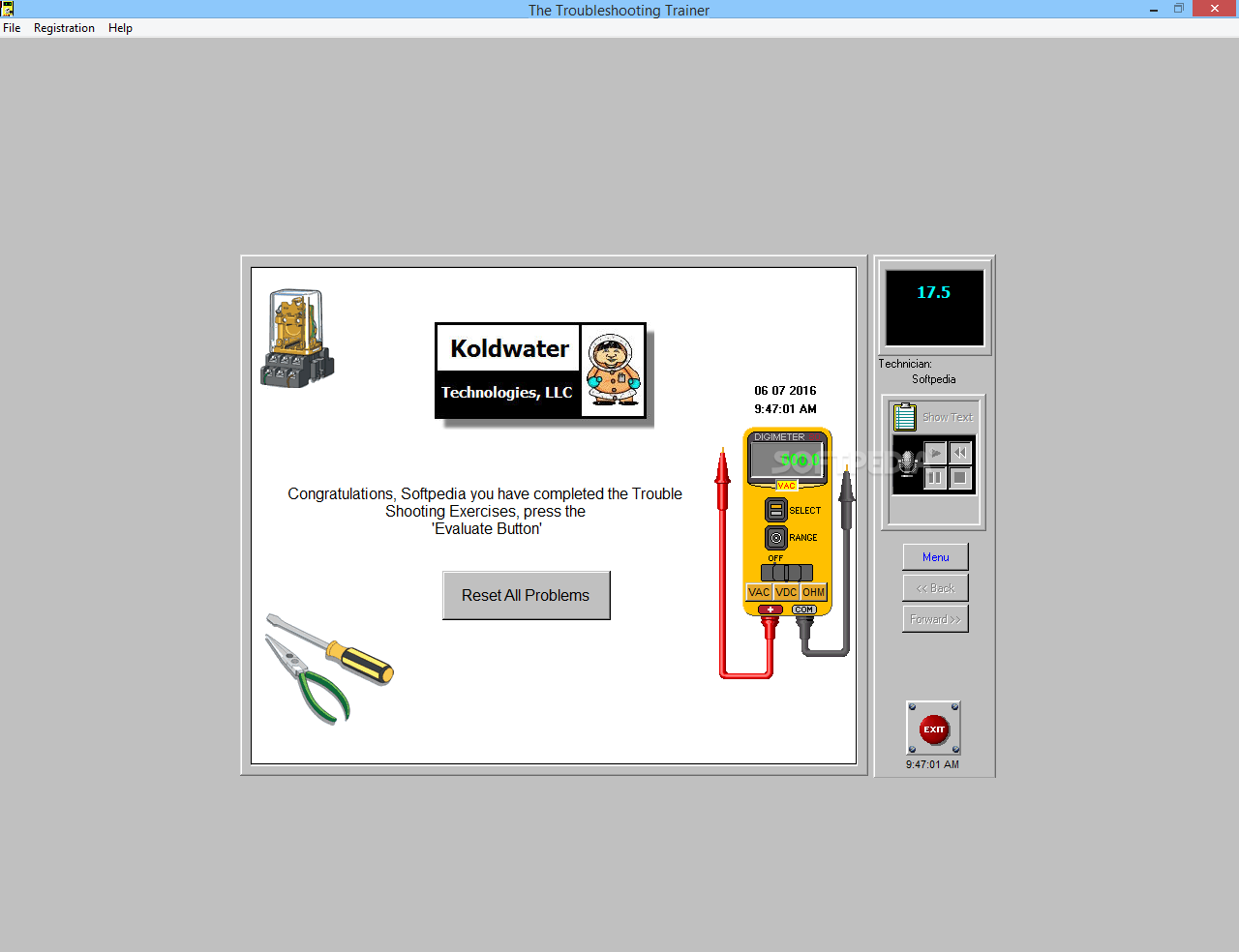Click the red plus jack on meter
This screenshot has height=952, width=1239.
771,610
